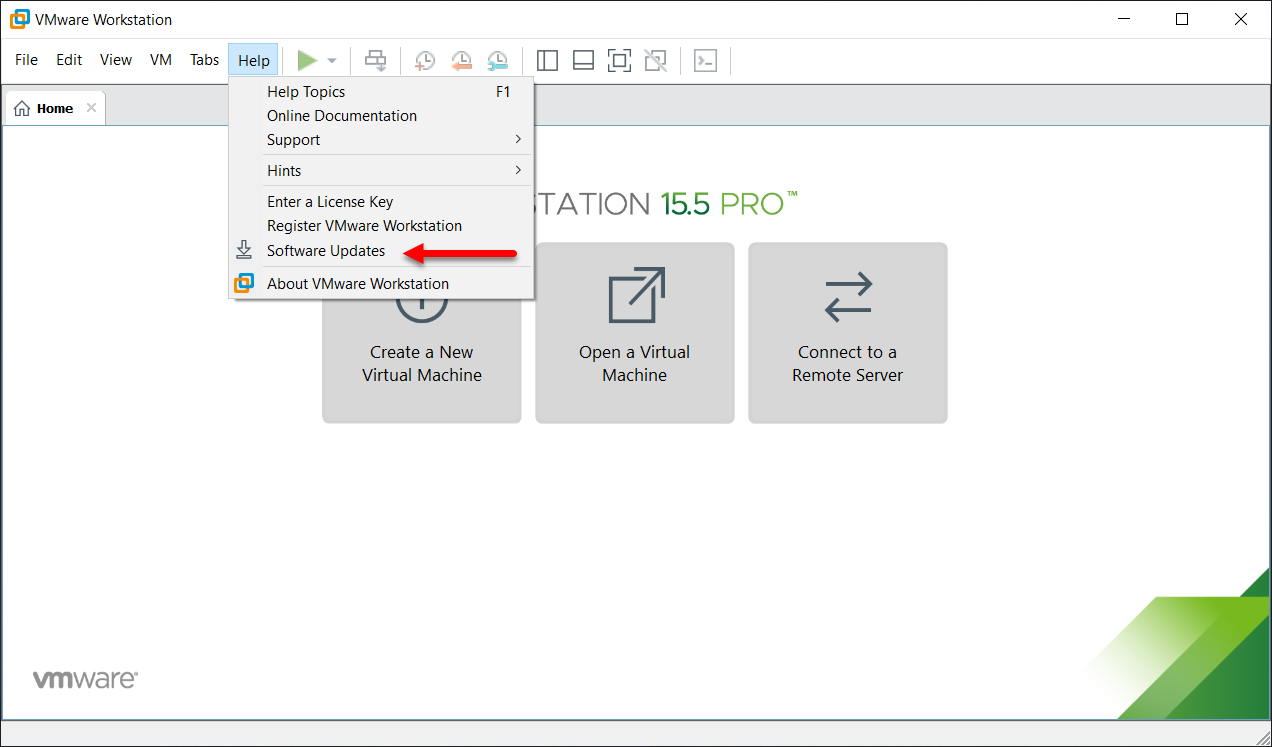This screenshot has width=1272, height=747.
Task: Click the Revert to Snapshot icon
Action: click(x=461, y=61)
